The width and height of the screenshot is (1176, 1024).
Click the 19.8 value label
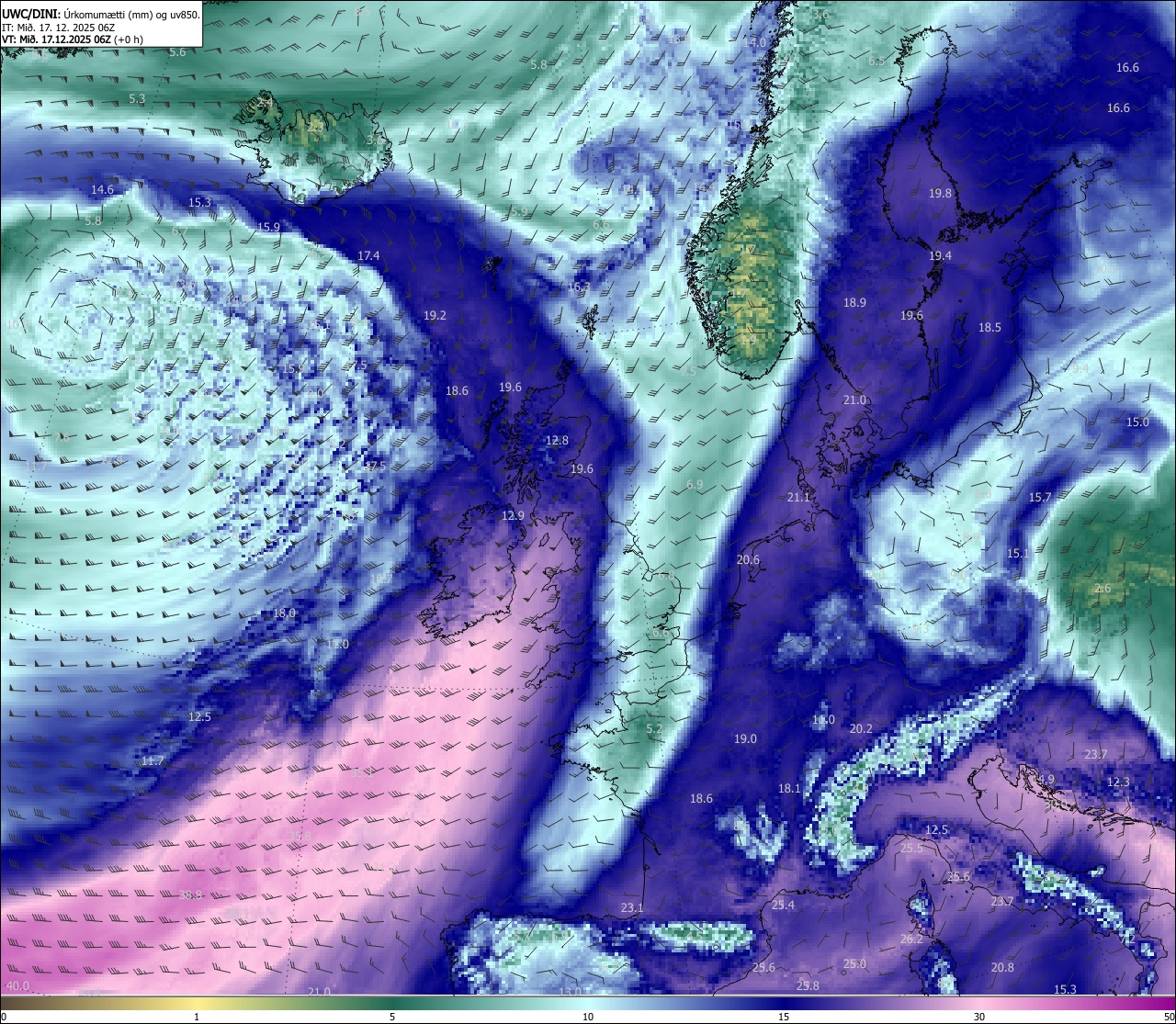click(x=940, y=194)
